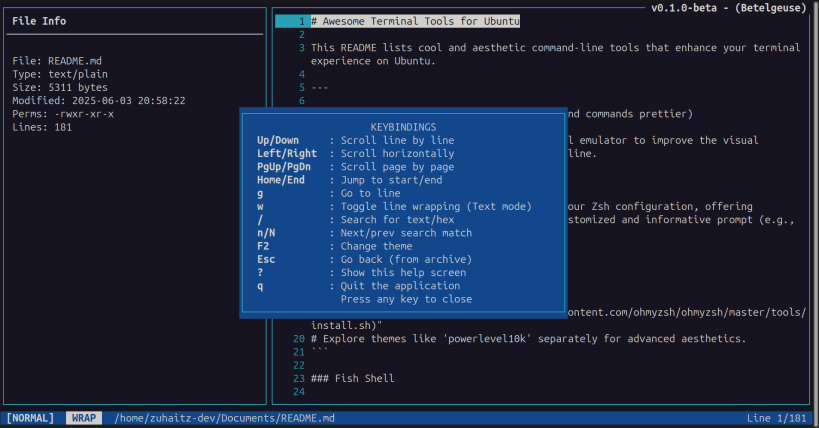
Task: Click the 'PgUp/PgDn' scroll page row
Action: point(355,167)
